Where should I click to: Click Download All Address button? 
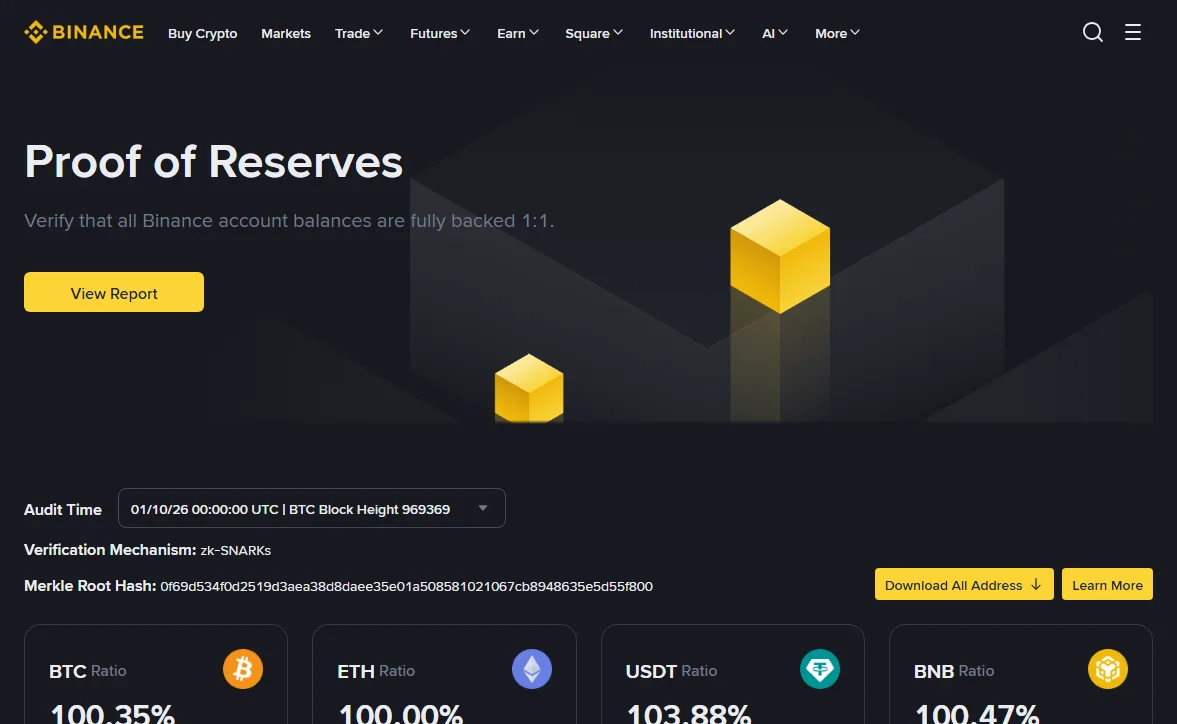[x=964, y=584]
